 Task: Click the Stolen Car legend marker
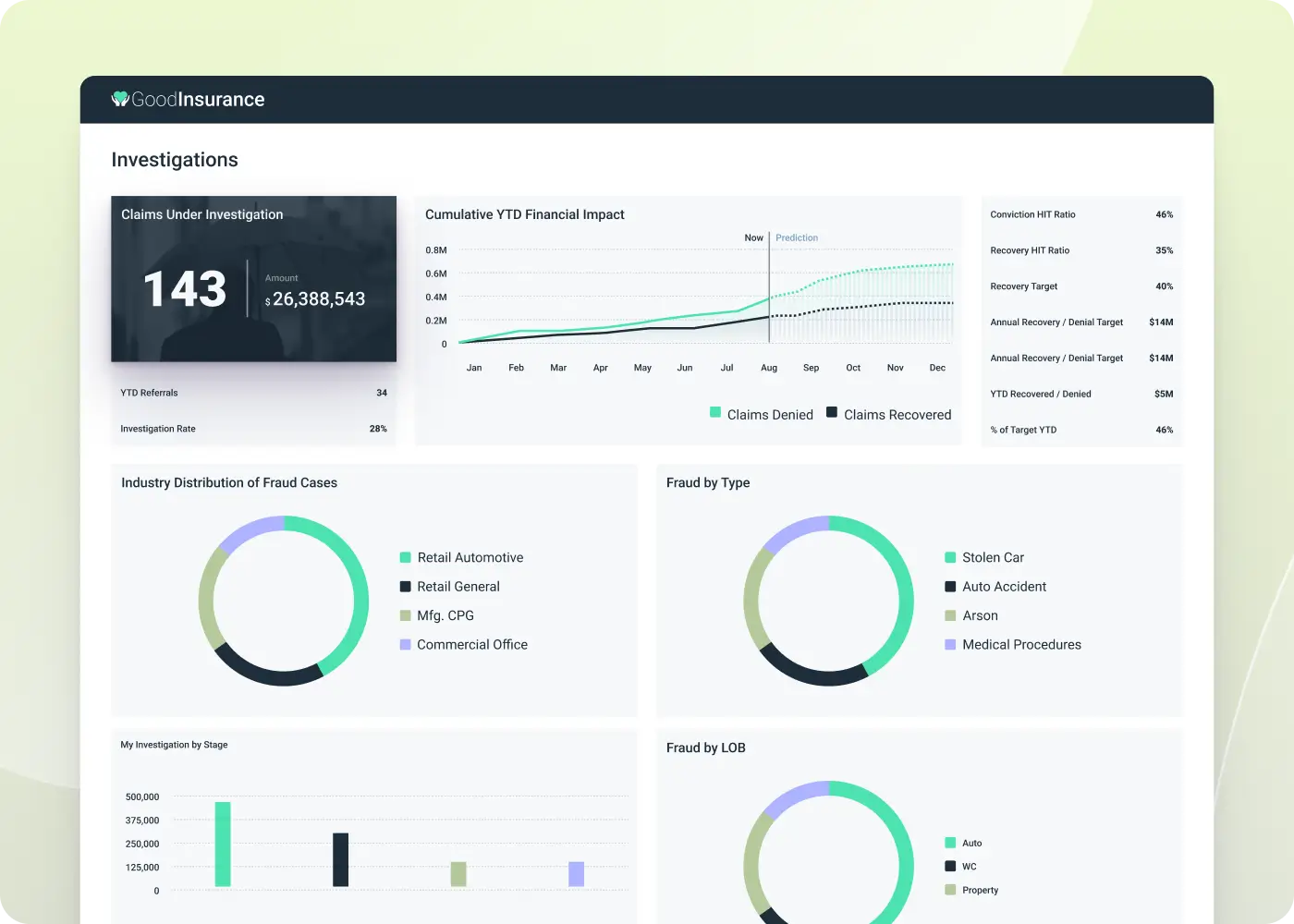(949, 557)
